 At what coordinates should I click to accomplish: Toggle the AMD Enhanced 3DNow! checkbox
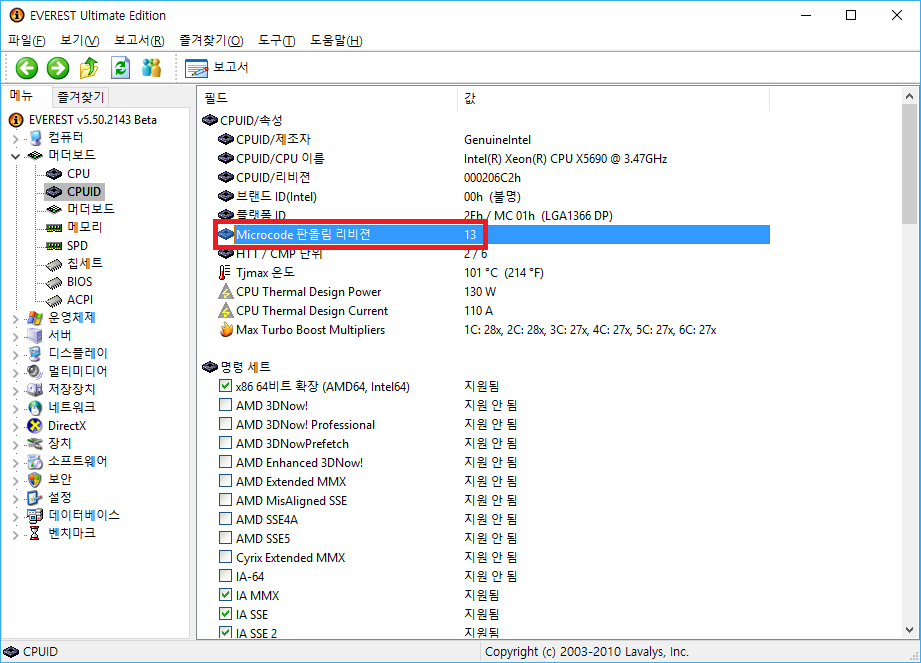225,462
